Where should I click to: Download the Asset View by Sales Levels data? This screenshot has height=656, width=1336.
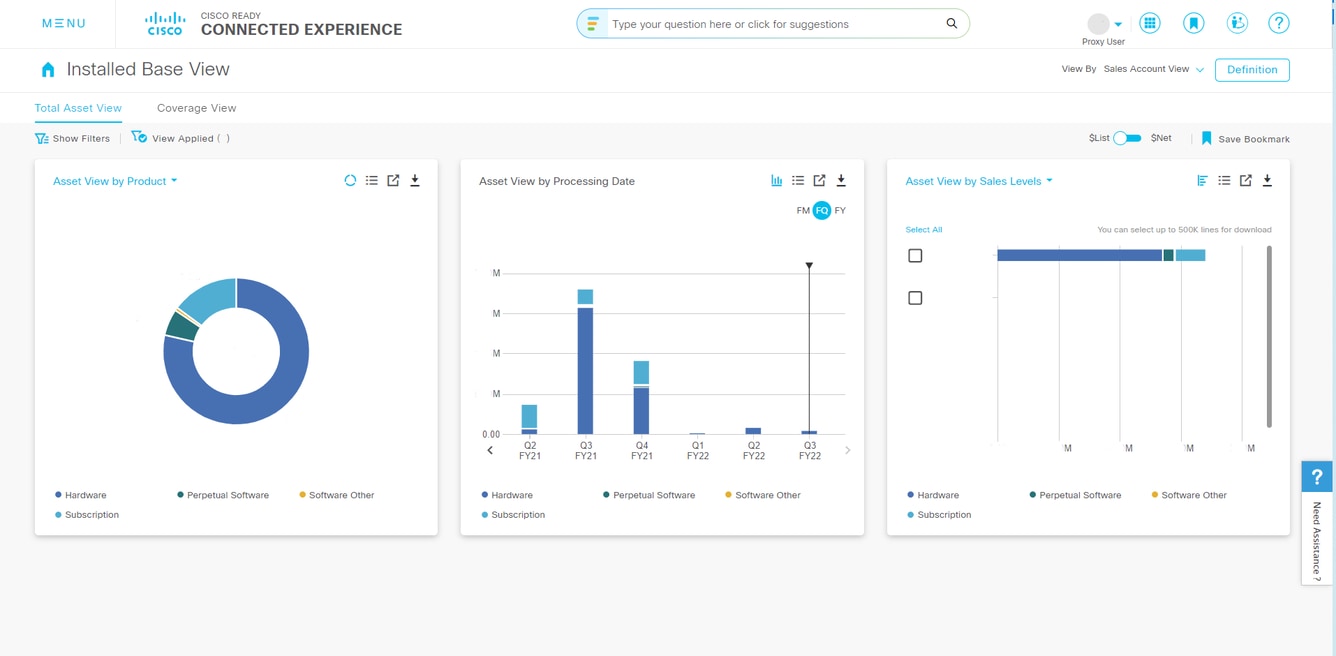pyautogui.click(x=1267, y=181)
